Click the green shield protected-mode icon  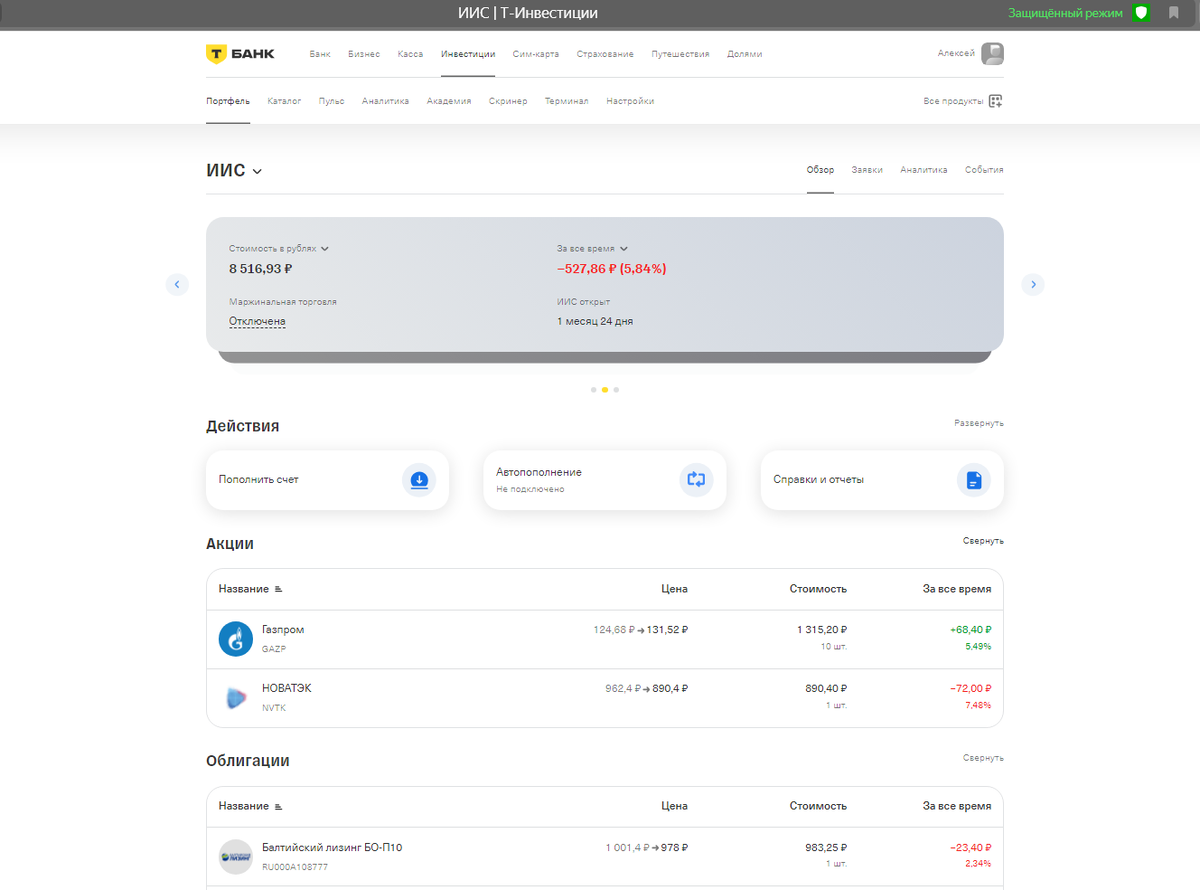tap(1141, 13)
